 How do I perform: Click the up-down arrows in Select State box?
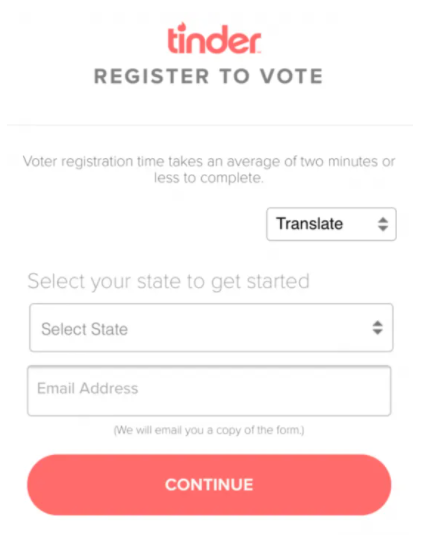pyautogui.click(x=377, y=328)
